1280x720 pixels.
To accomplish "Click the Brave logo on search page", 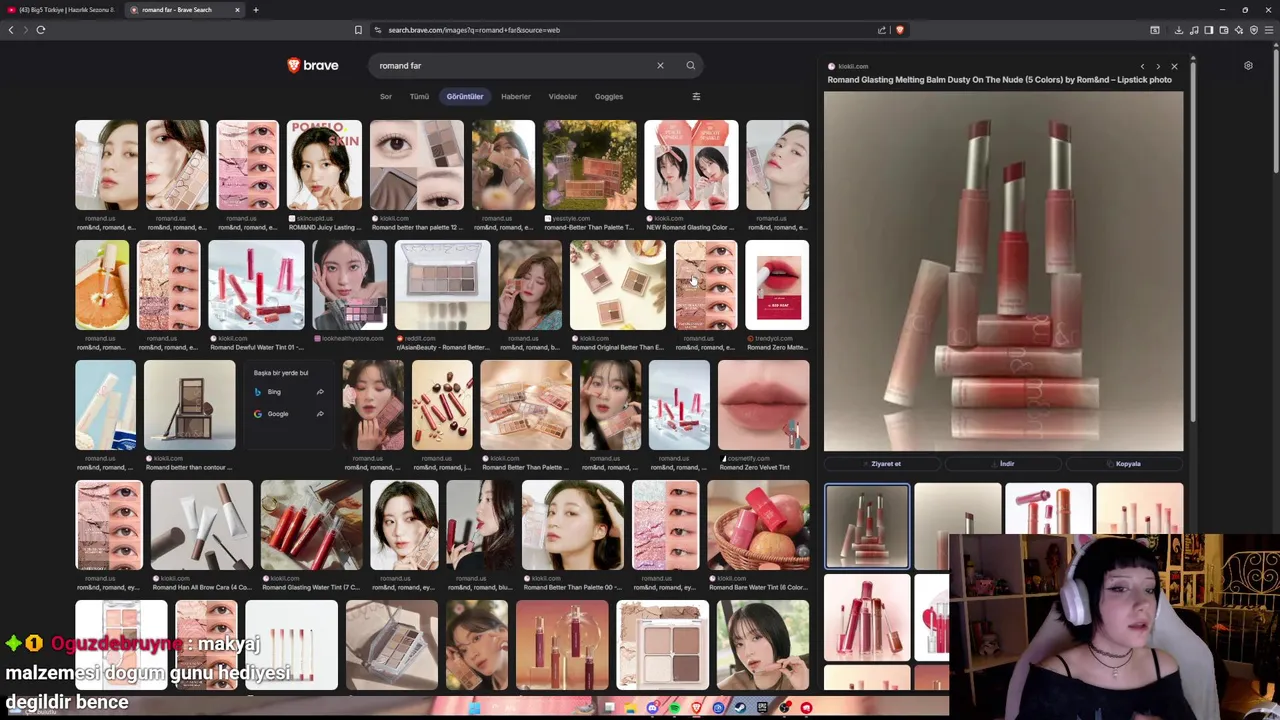I will [x=313, y=65].
